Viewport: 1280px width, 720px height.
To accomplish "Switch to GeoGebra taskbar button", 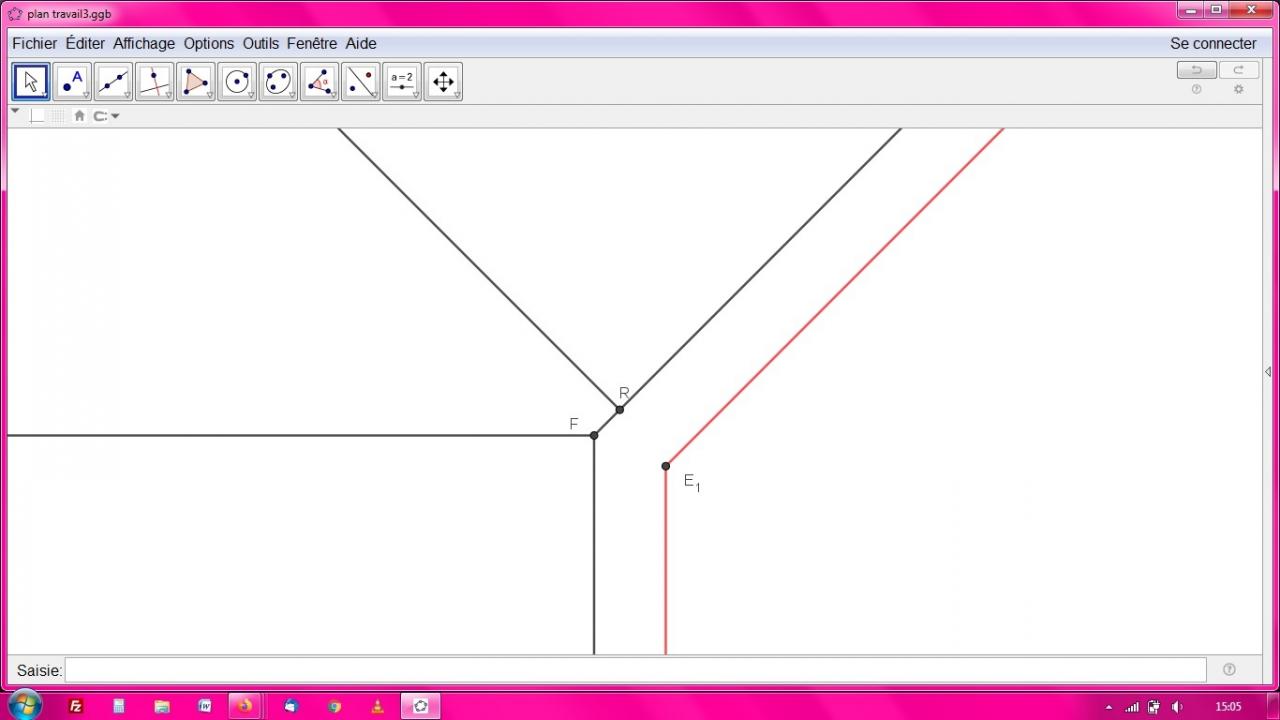I will click(x=421, y=706).
